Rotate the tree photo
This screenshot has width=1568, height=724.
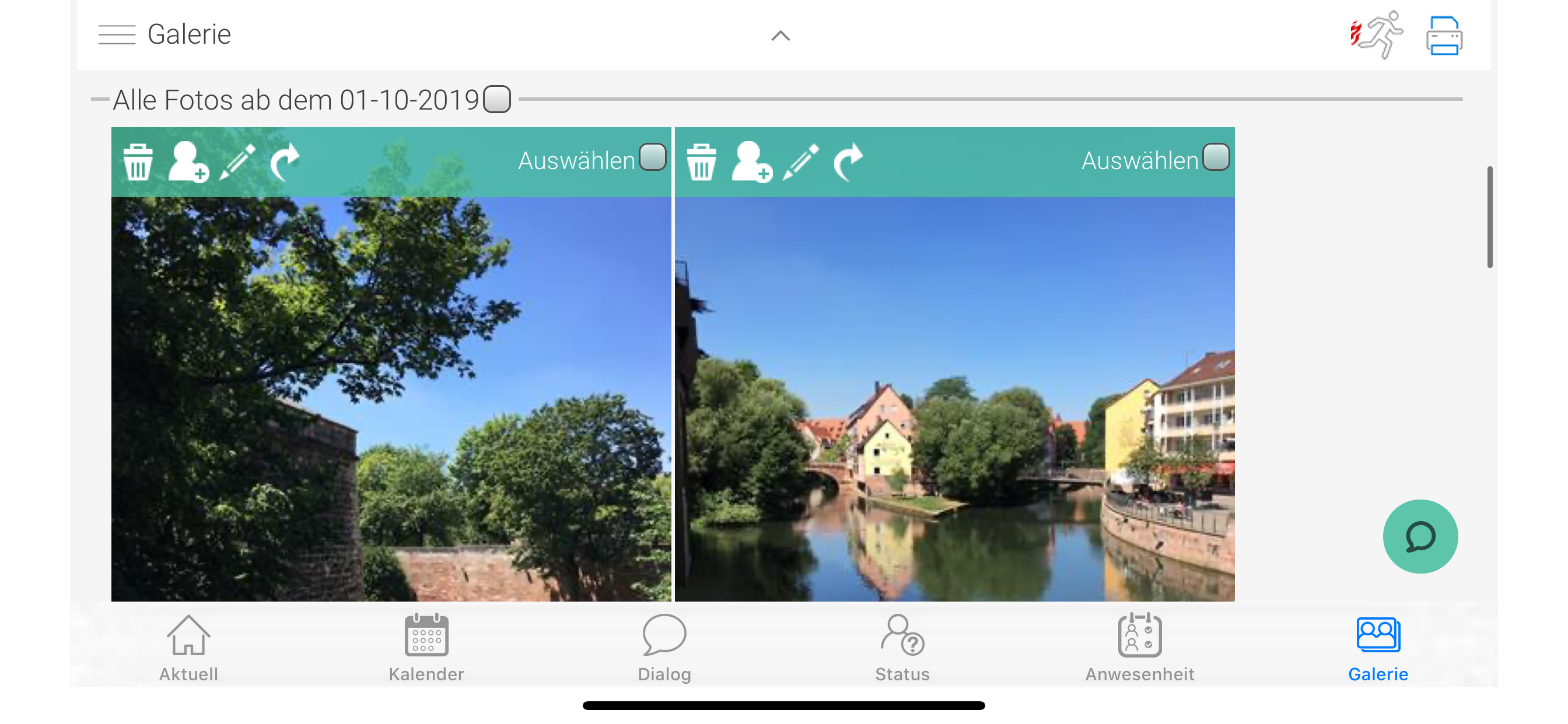click(284, 162)
